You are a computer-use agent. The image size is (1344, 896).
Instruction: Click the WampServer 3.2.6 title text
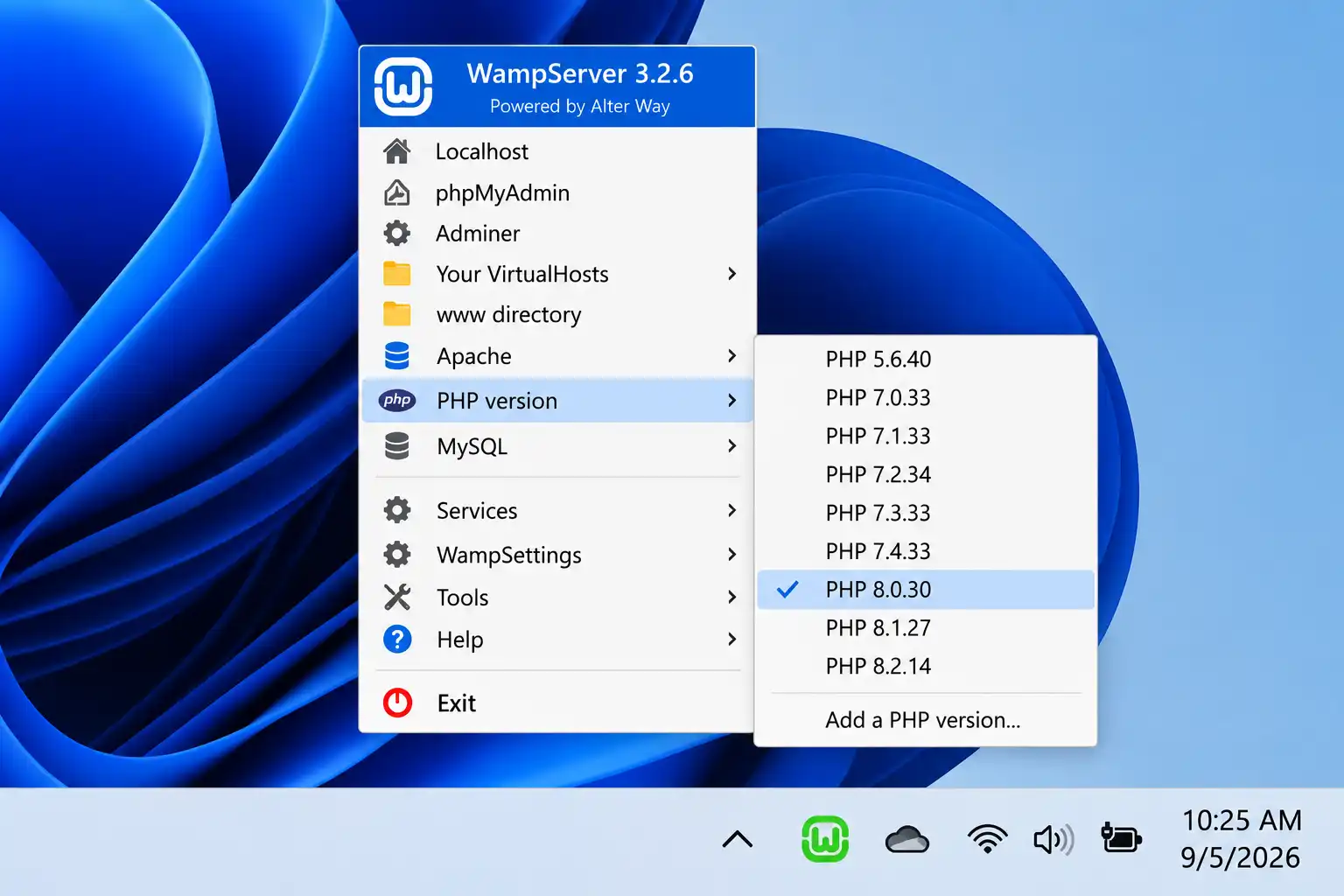[580, 73]
